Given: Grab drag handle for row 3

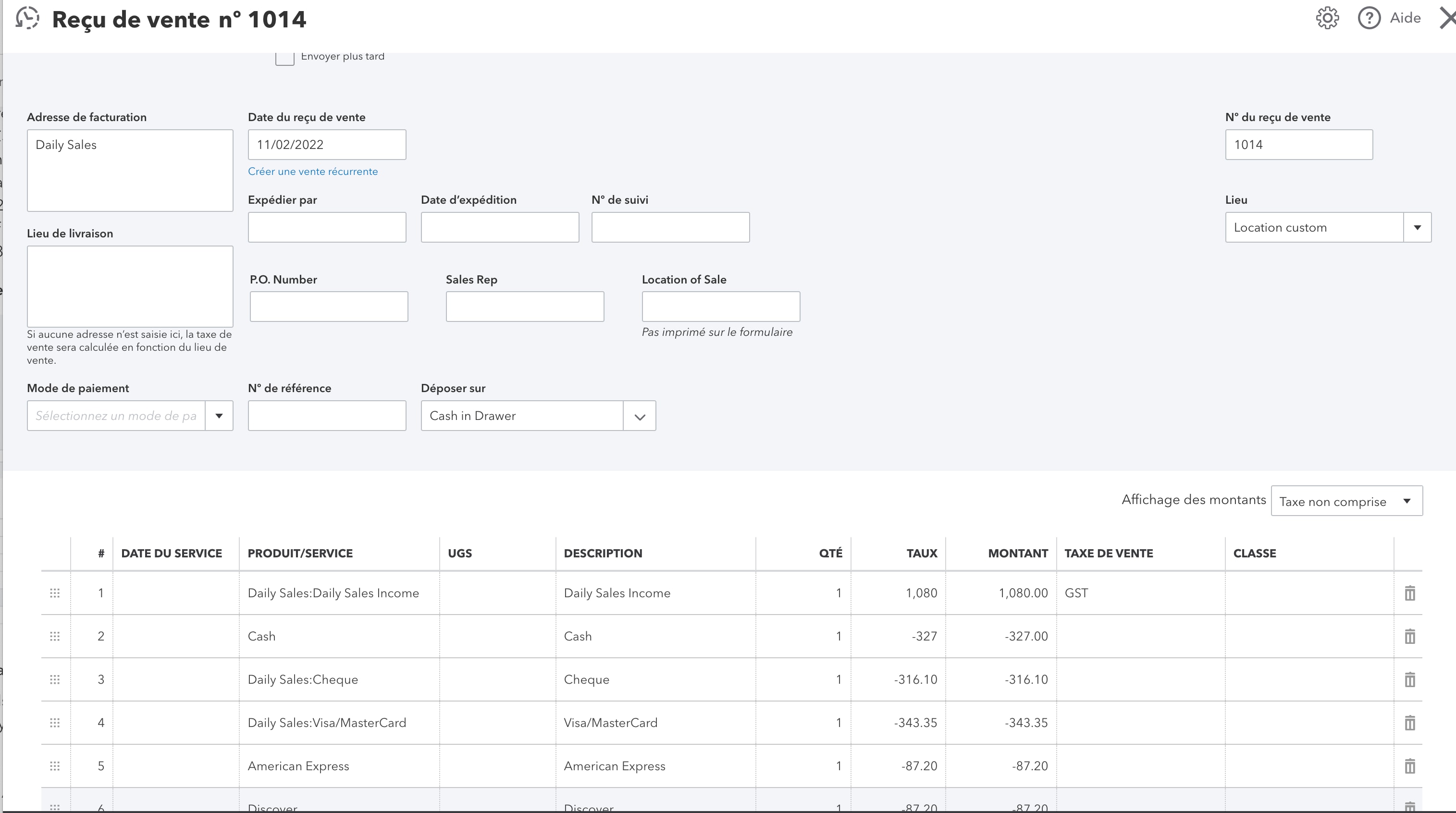Looking at the screenshot, I should click(55, 679).
